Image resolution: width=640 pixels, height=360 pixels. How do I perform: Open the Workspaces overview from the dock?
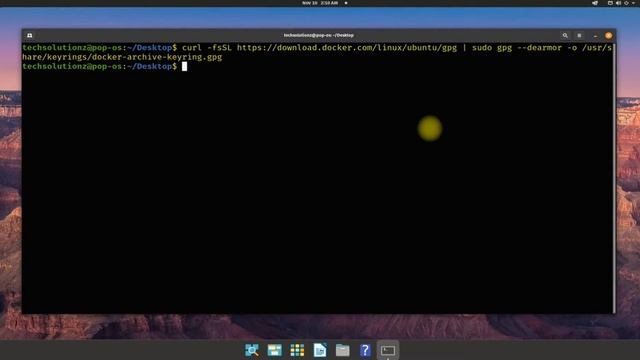point(275,350)
